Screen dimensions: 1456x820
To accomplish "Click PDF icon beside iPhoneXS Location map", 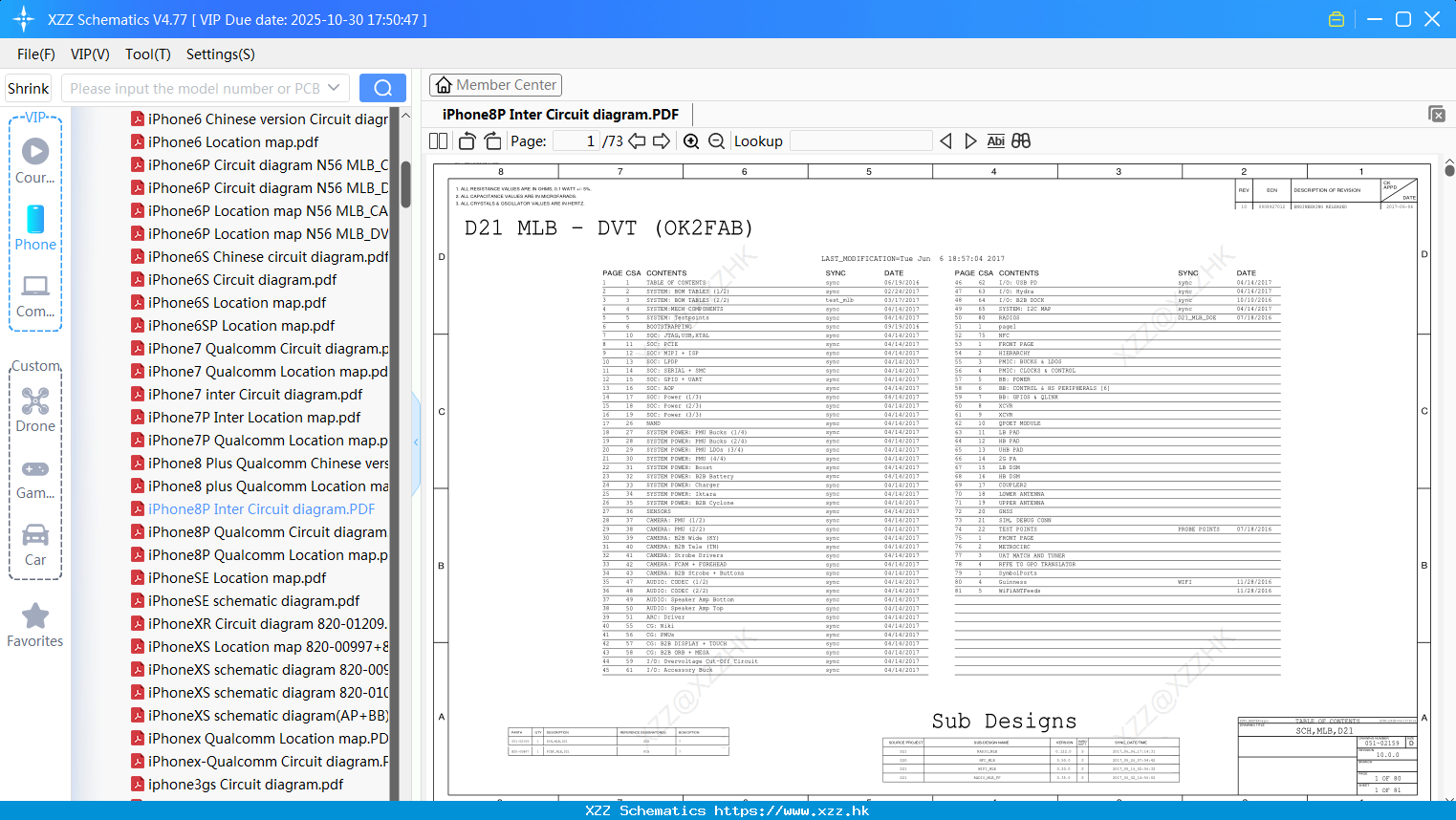I will (x=138, y=647).
